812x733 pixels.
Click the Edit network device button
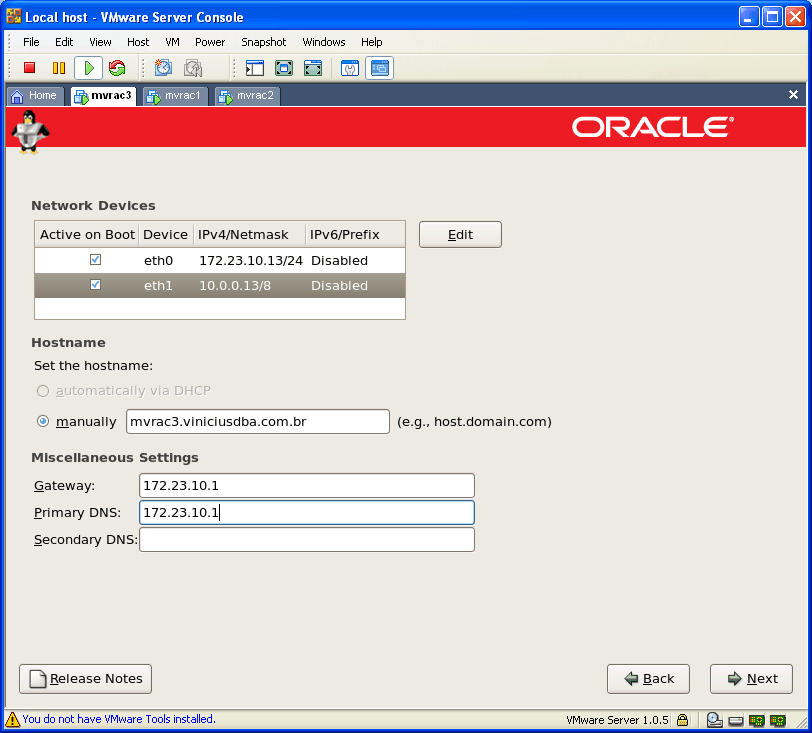(460, 234)
